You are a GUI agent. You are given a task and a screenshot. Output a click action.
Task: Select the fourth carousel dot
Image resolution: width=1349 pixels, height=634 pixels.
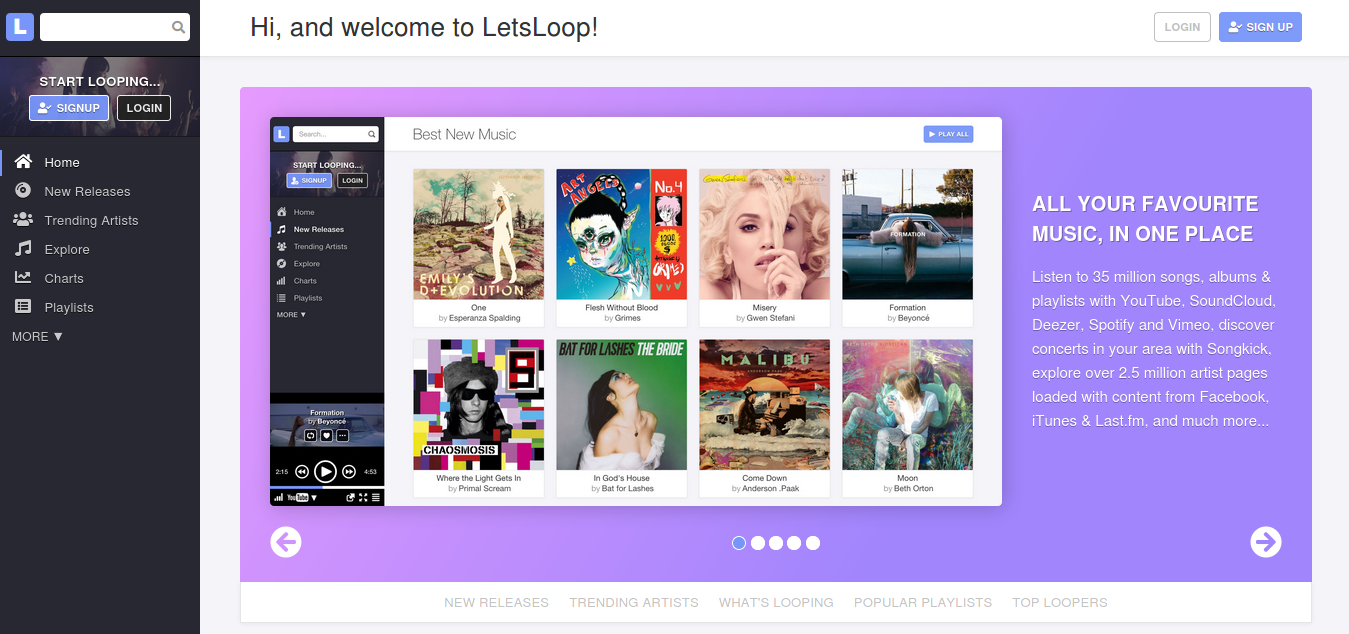(794, 543)
